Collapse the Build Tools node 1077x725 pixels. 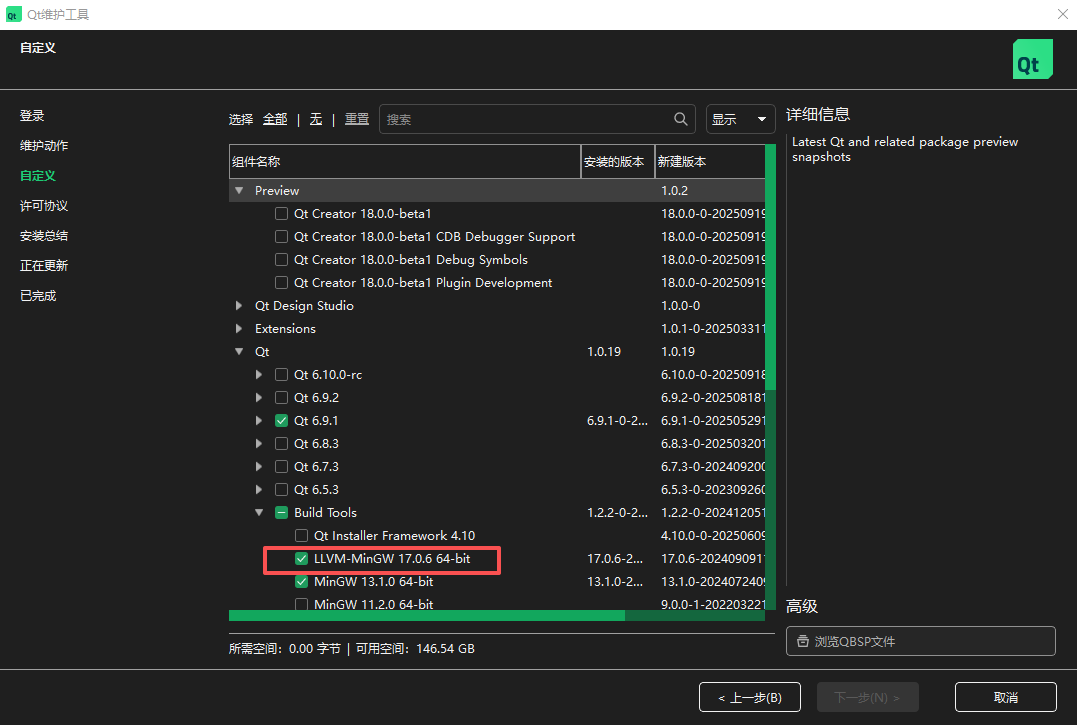coord(259,512)
